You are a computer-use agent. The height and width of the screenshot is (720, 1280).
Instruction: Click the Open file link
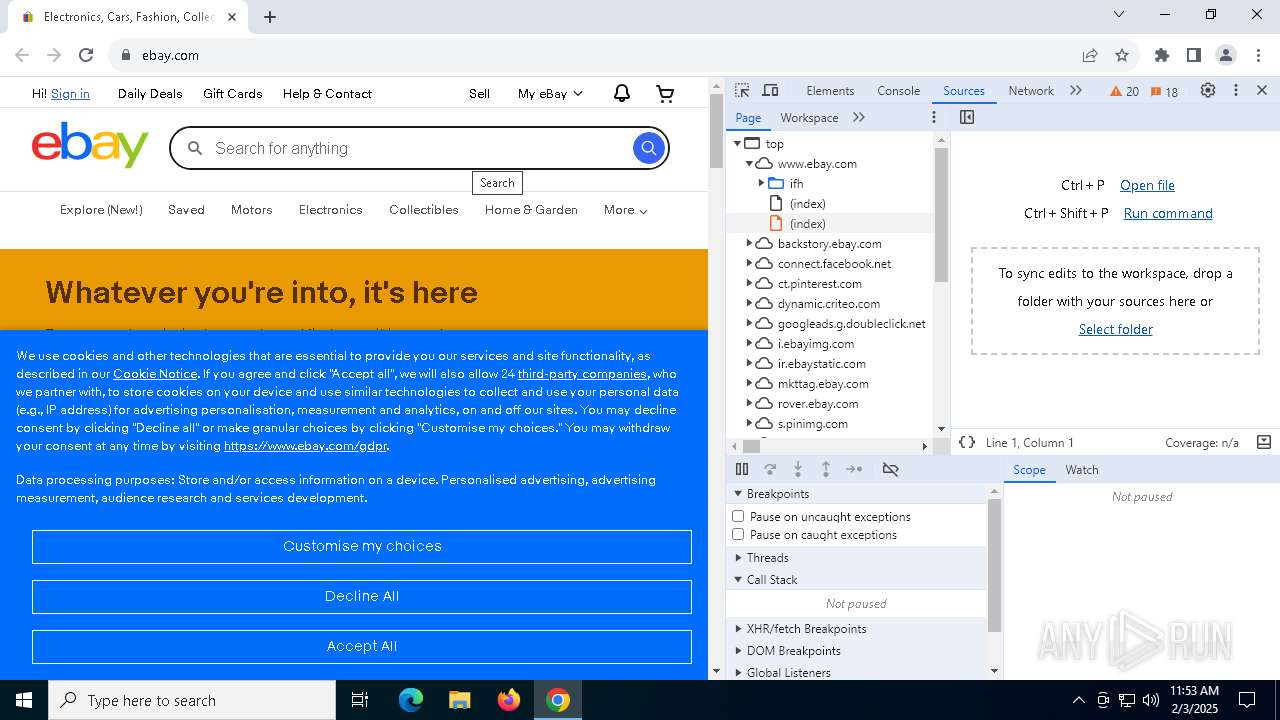pos(1147,185)
